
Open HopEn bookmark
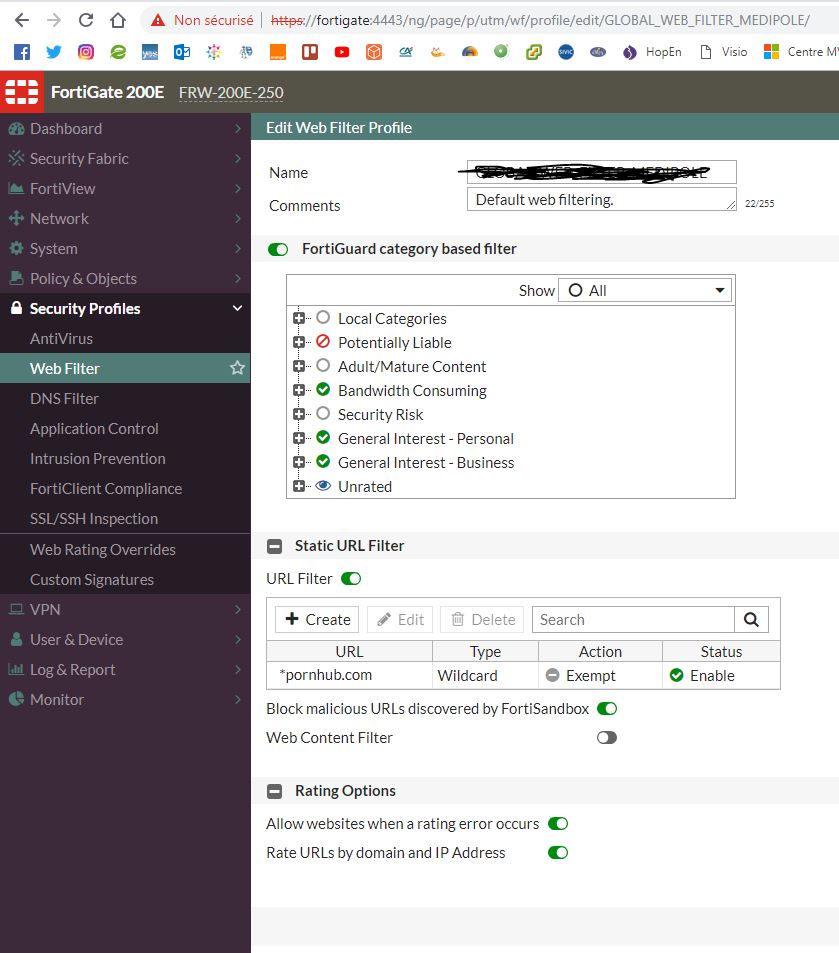652,52
